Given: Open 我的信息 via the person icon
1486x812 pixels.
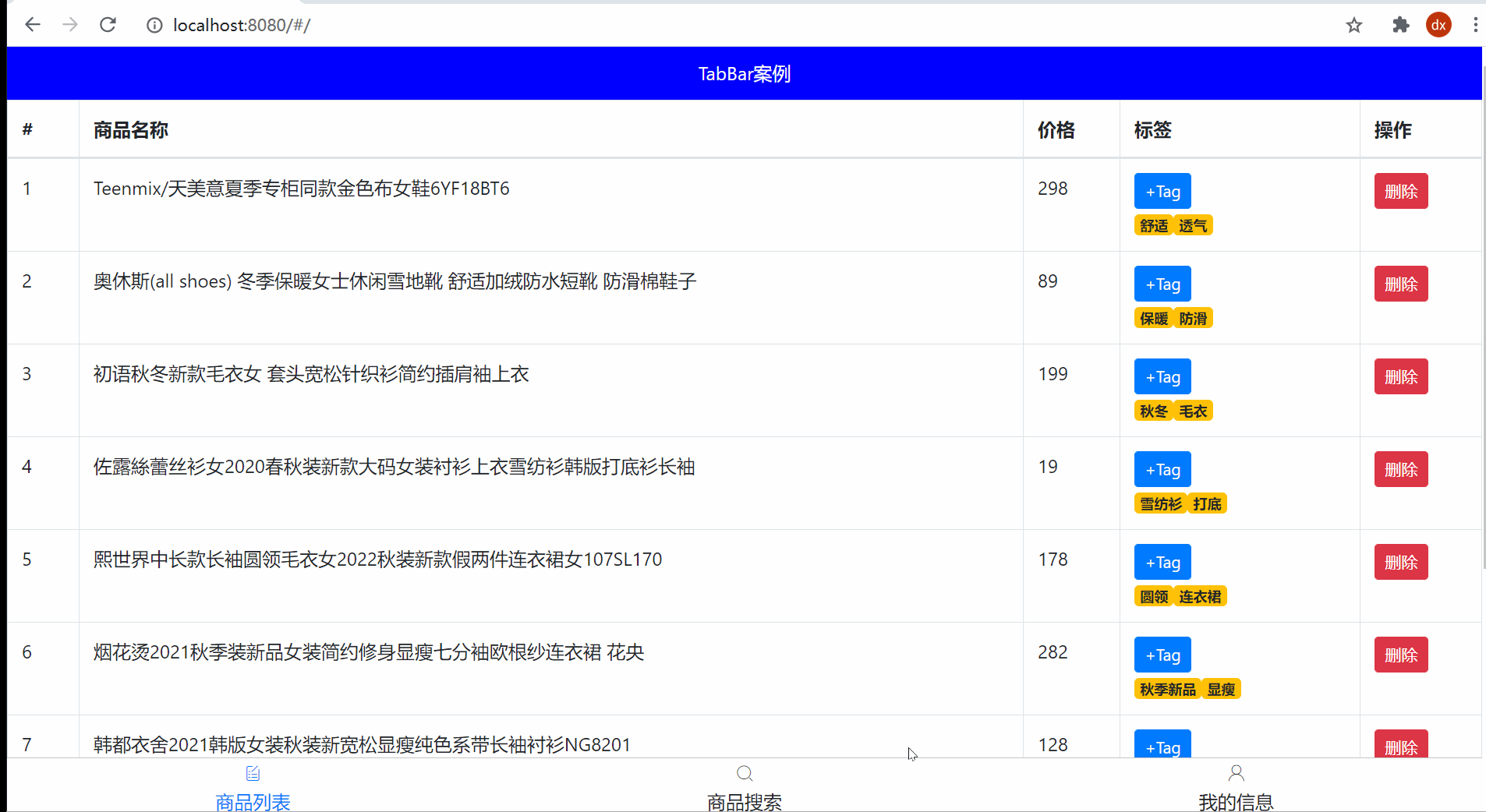Looking at the screenshot, I should (x=1236, y=773).
